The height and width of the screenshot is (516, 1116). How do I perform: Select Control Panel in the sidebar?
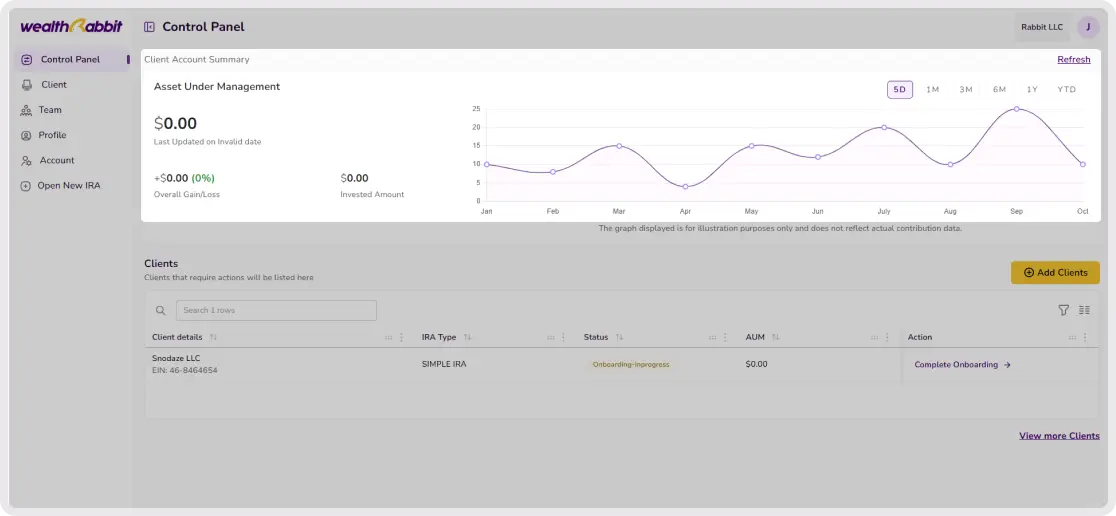click(x=70, y=60)
